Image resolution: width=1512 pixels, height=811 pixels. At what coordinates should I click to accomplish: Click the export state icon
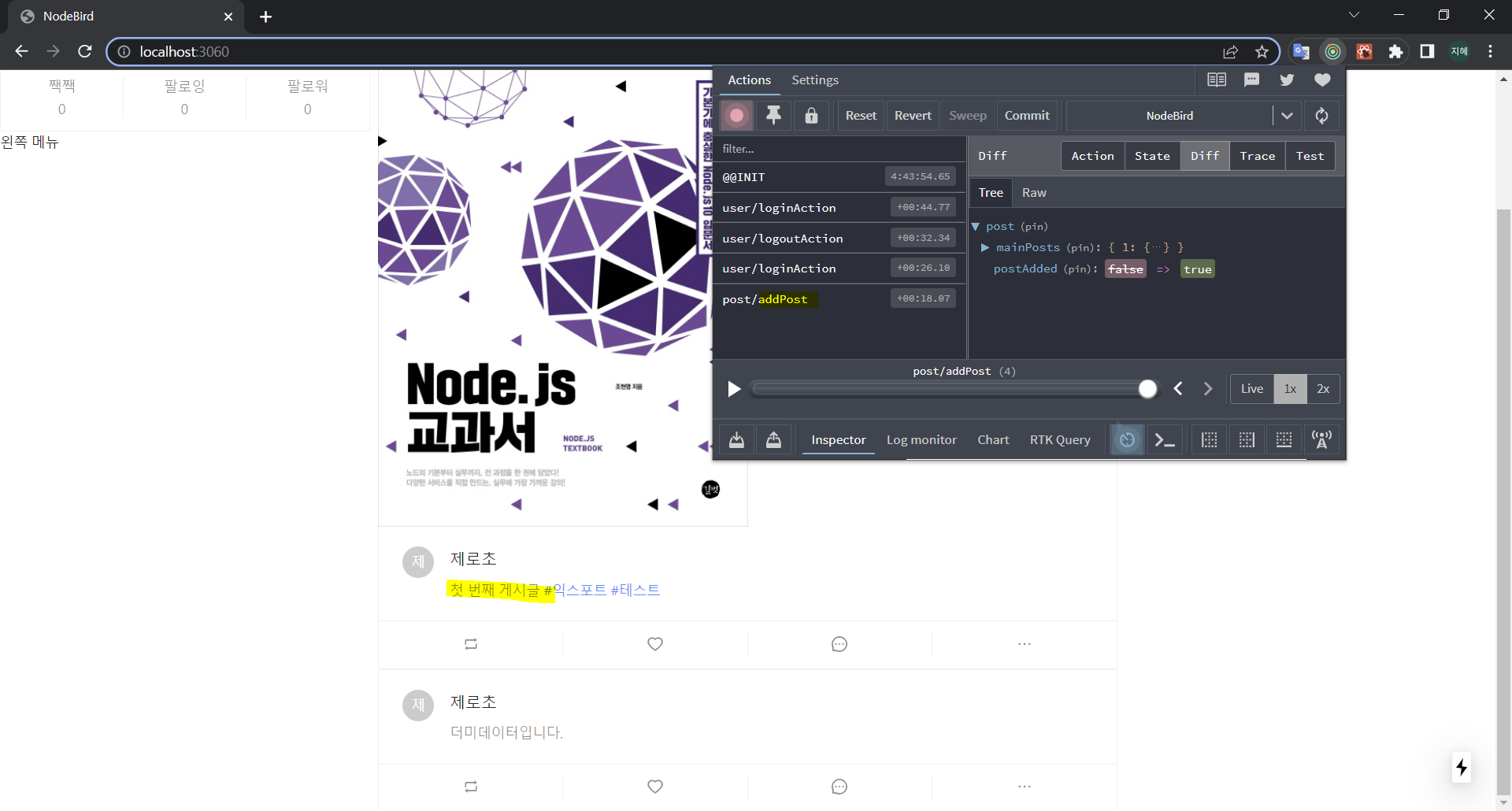pyautogui.click(x=773, y=440)
